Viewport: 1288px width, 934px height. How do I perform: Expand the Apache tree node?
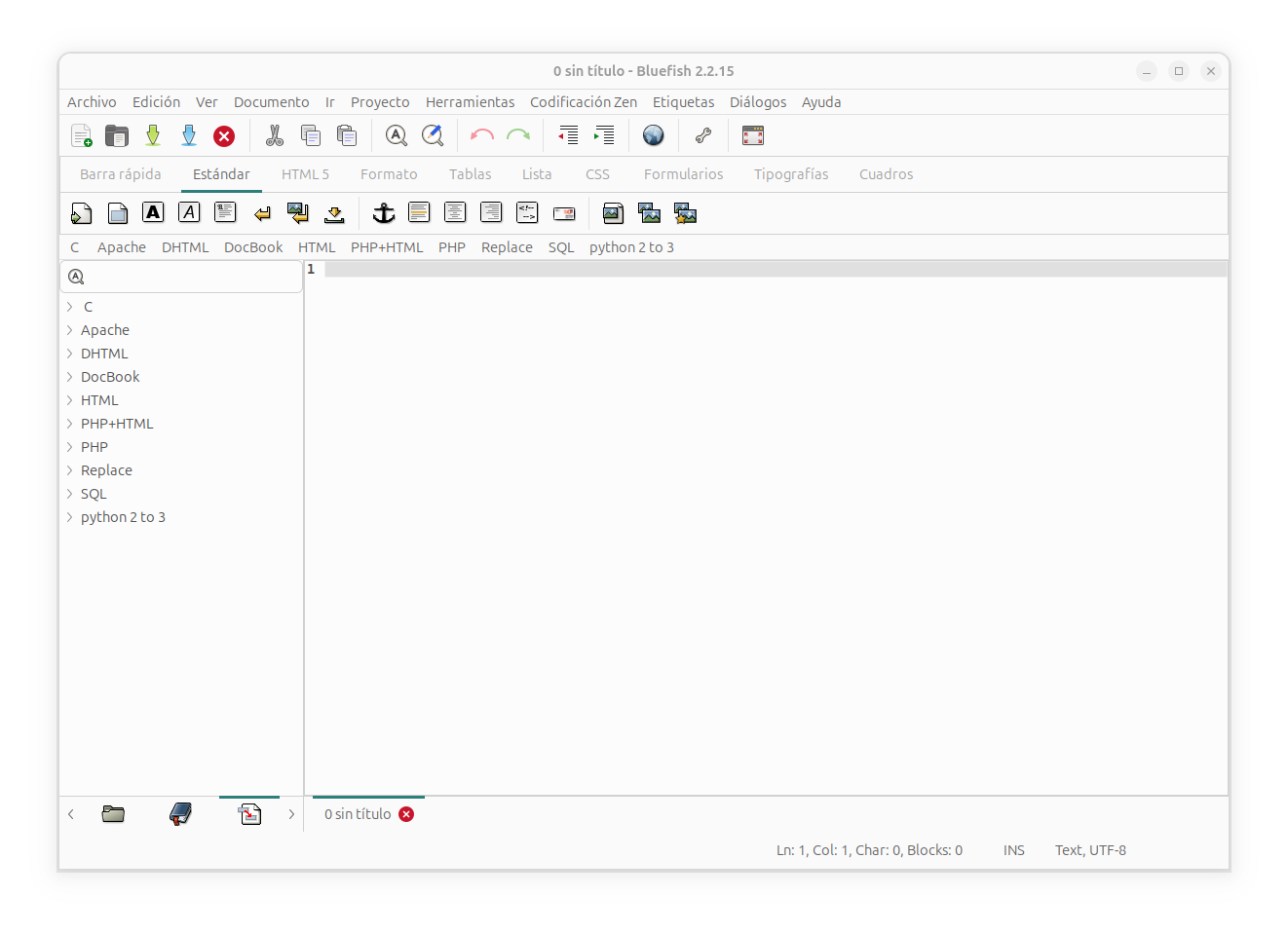pyautogui.click(x=70, y=330)
